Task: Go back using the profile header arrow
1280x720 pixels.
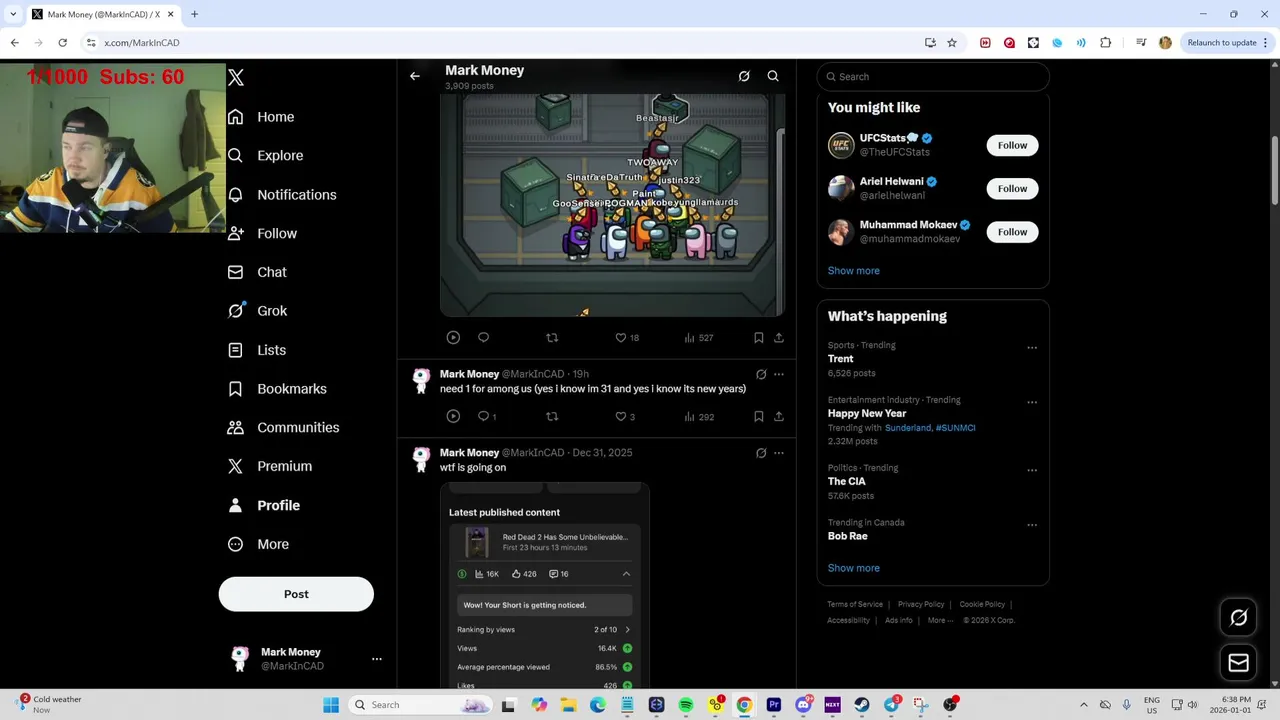Action: (x=414, y=76)
